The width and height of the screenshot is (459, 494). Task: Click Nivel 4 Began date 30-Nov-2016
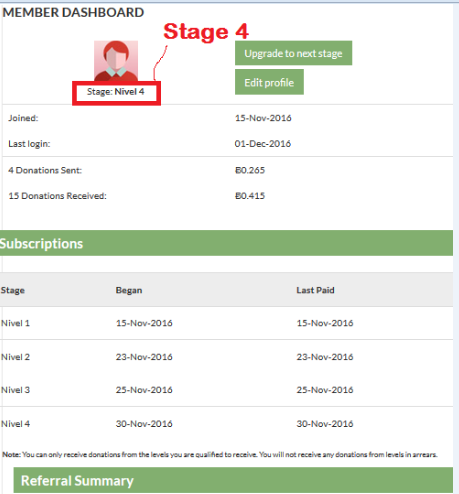(x=144, y=424)
